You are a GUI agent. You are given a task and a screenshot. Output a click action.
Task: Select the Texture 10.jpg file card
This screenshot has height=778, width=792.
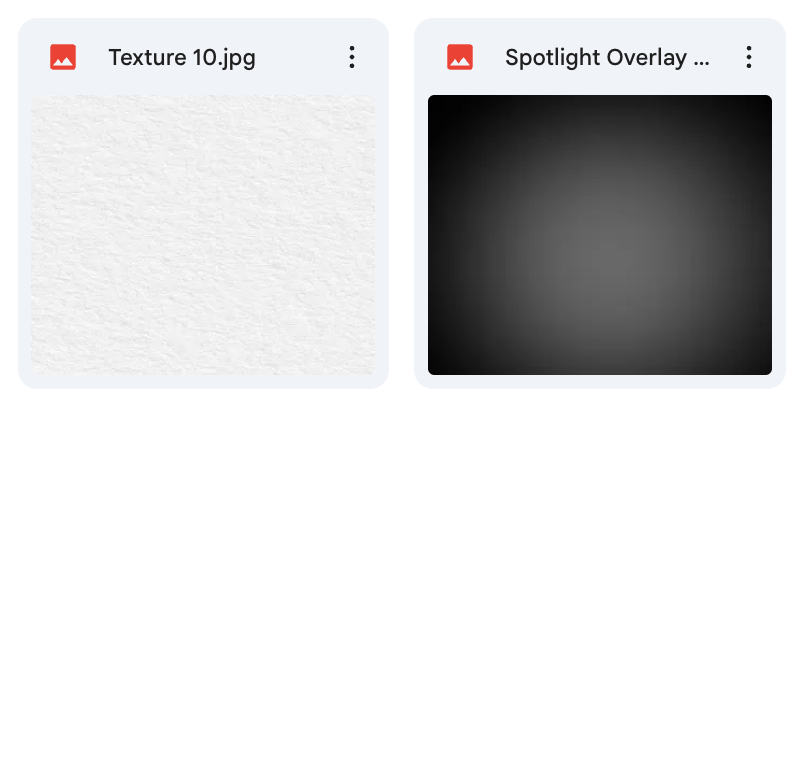coord(203,204)
